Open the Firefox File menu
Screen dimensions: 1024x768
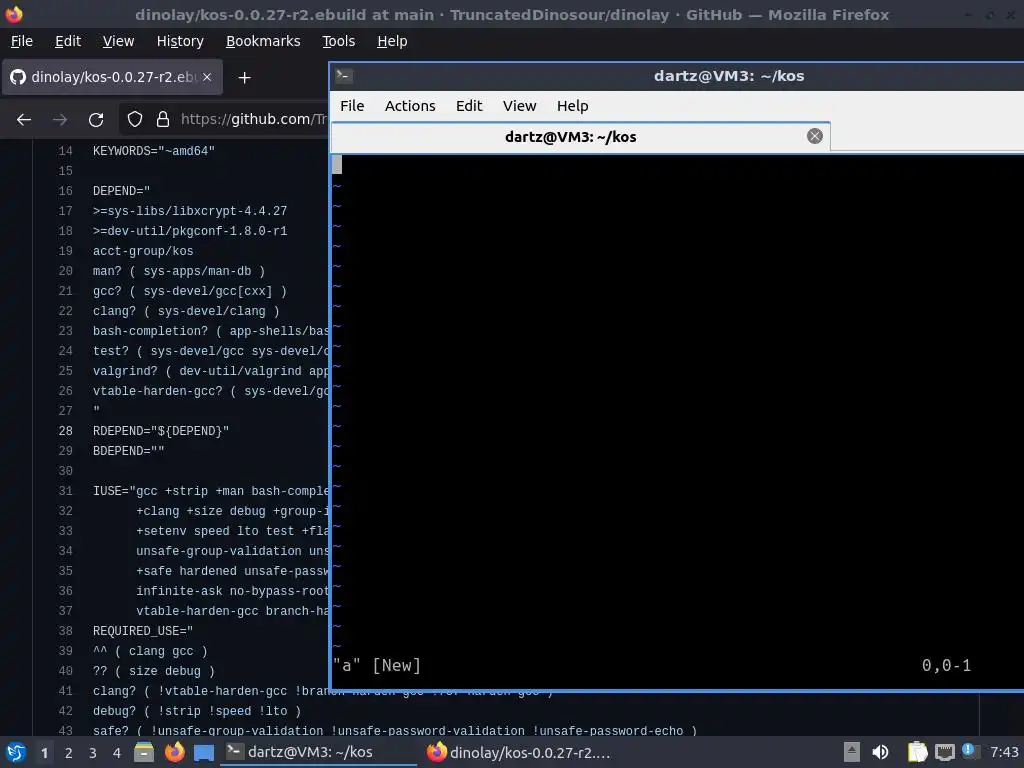click(22, 41)
